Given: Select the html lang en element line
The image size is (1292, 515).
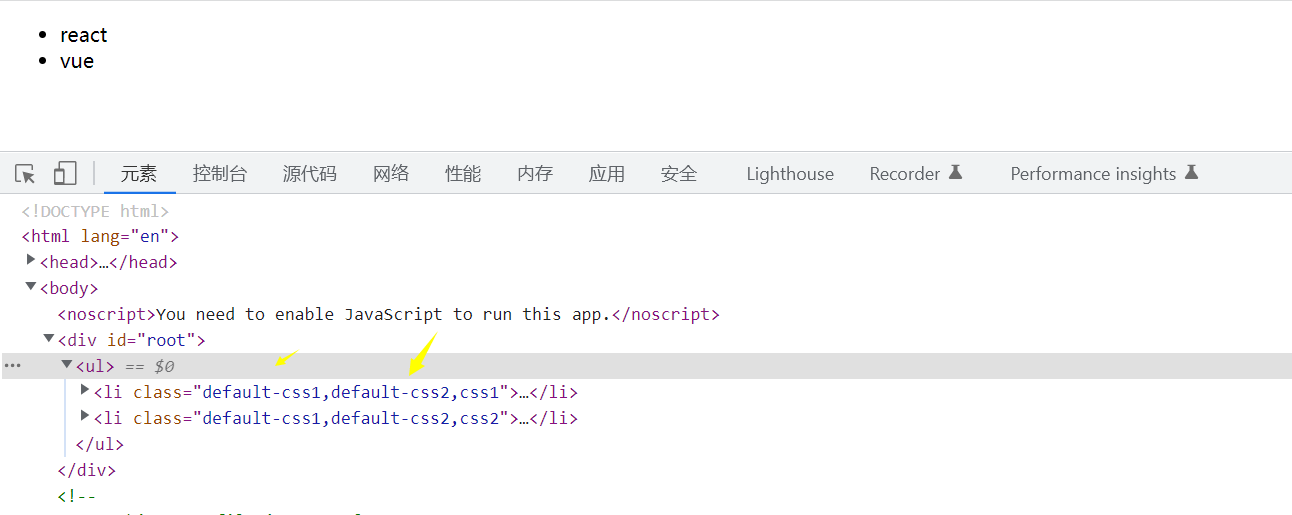Looking at the screenshot, I should (100, 237).
